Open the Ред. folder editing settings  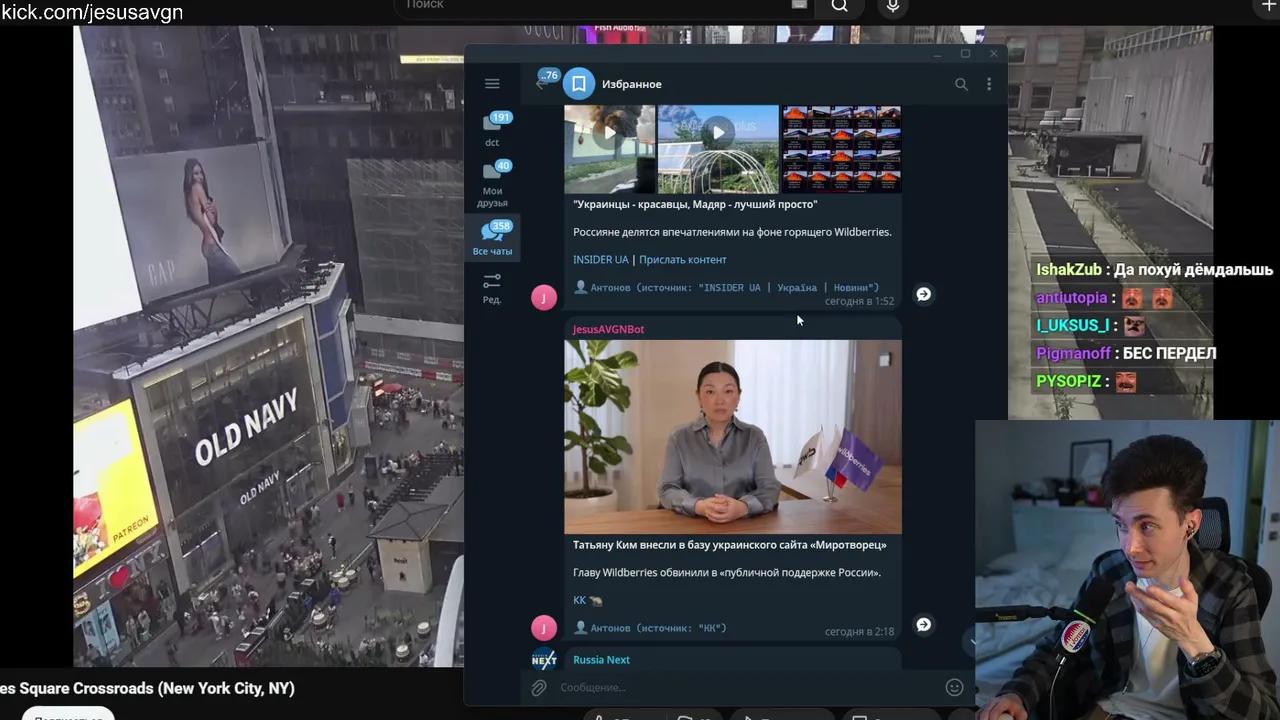point(492,288)
